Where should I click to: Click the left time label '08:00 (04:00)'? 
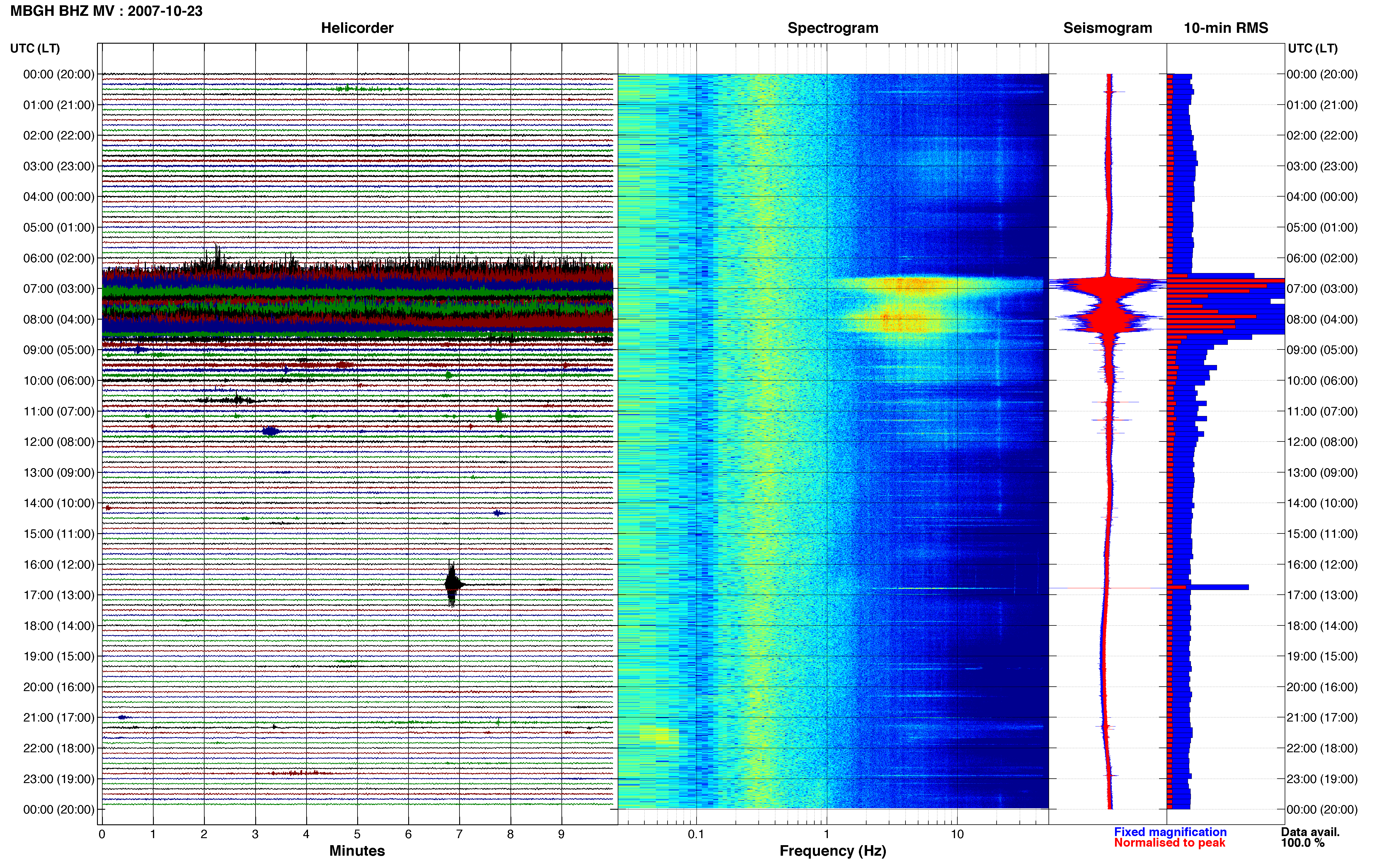click(x=59, y=319)
